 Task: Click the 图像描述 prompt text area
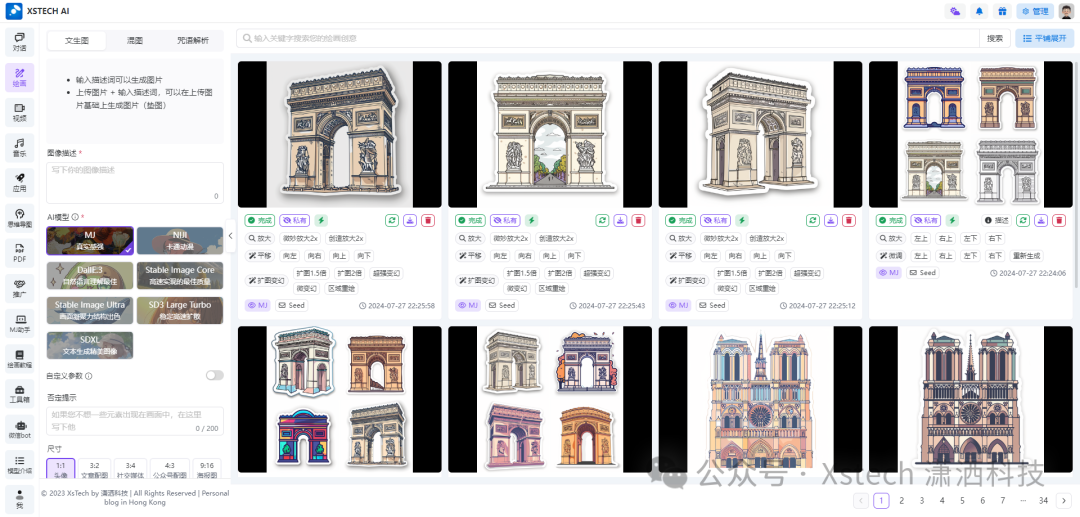135,182
